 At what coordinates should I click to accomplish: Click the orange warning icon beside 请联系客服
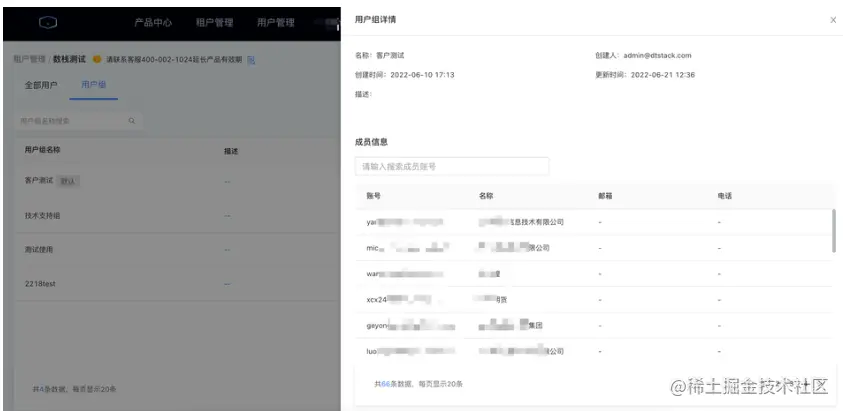(97, 59)
